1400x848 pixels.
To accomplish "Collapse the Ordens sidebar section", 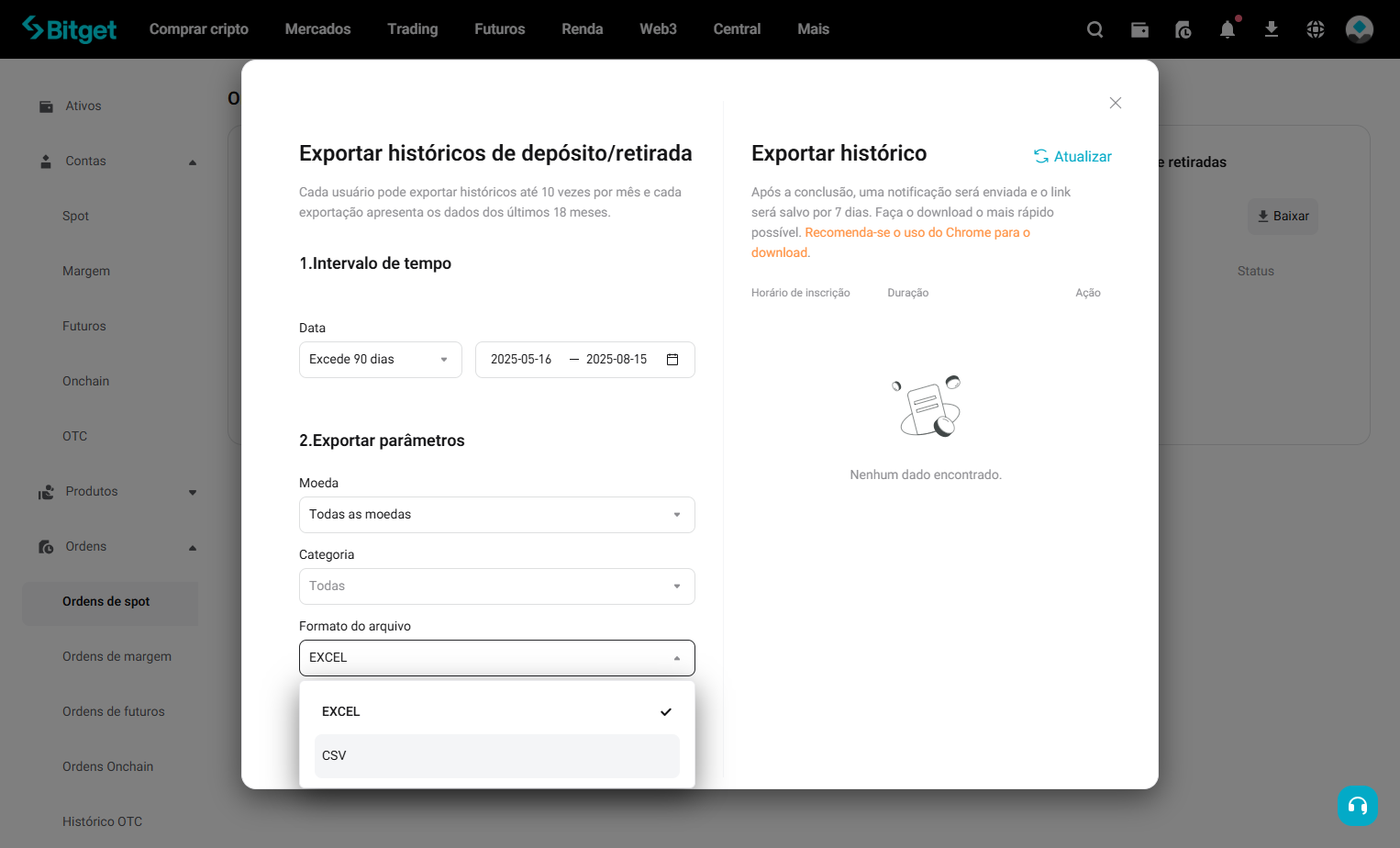I will [193, 548].
